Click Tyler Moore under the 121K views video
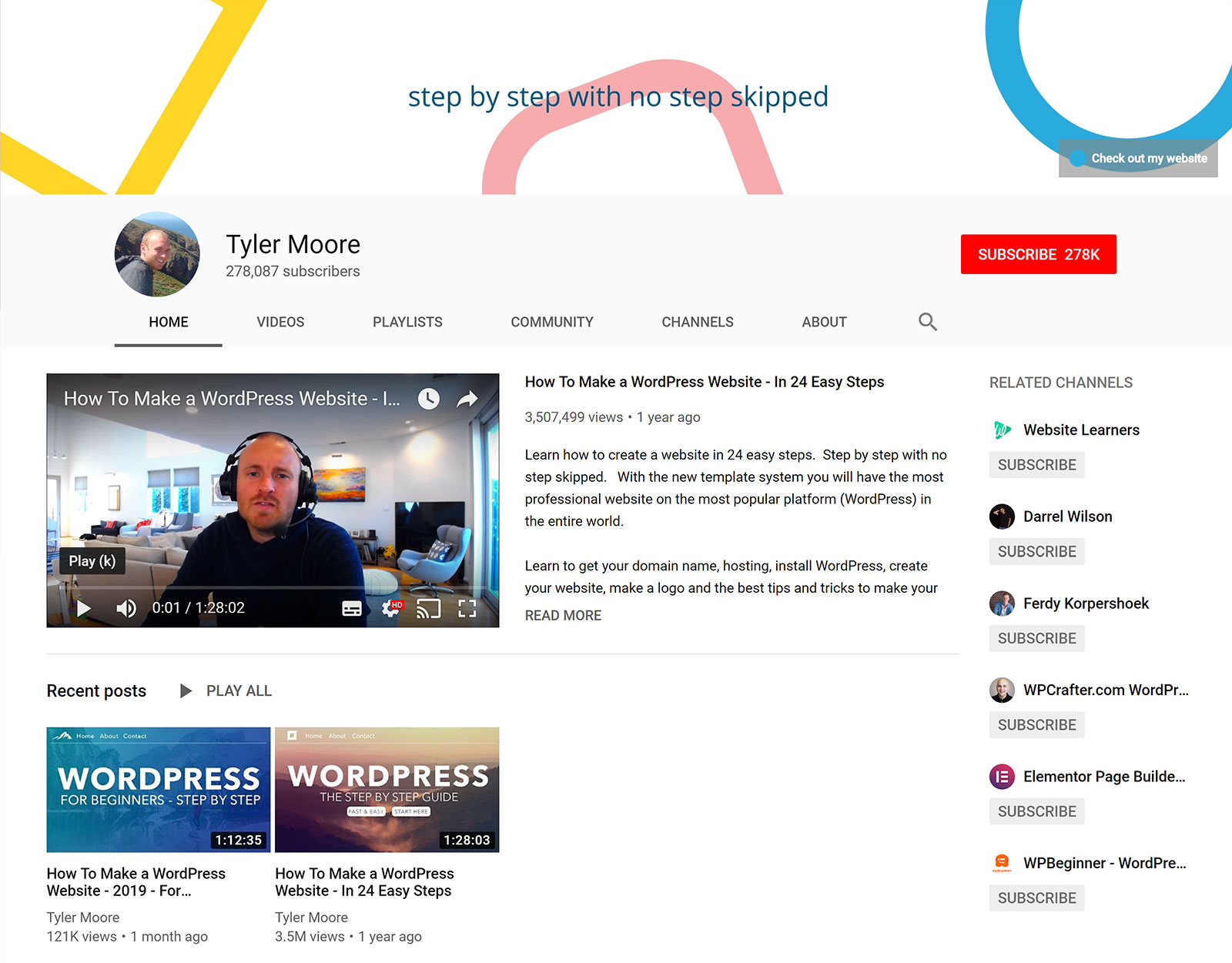Image resolution: width=1232 pixels, height=963 pixels. 83,918
